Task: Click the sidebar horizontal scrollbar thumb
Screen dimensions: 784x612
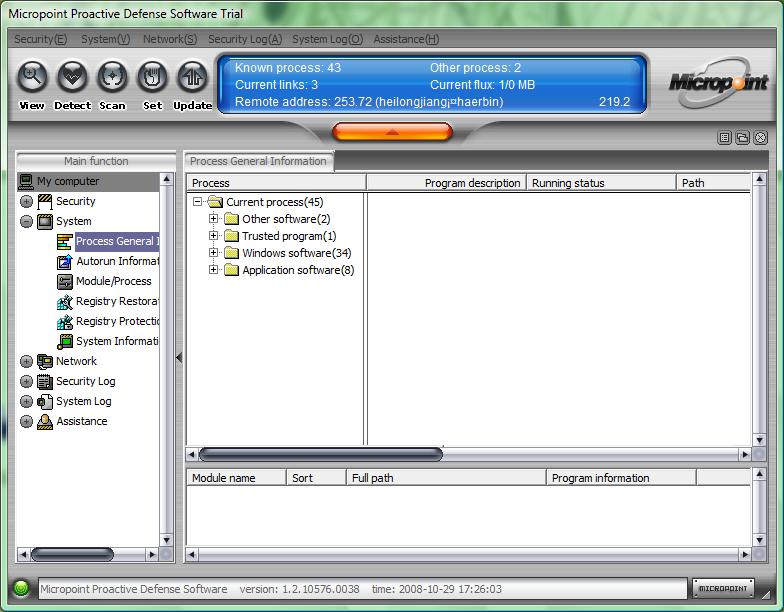Action: (72, 554)
